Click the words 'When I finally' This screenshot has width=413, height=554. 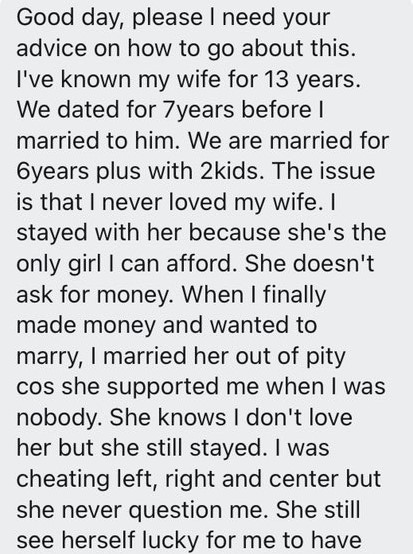click(253, 295)
